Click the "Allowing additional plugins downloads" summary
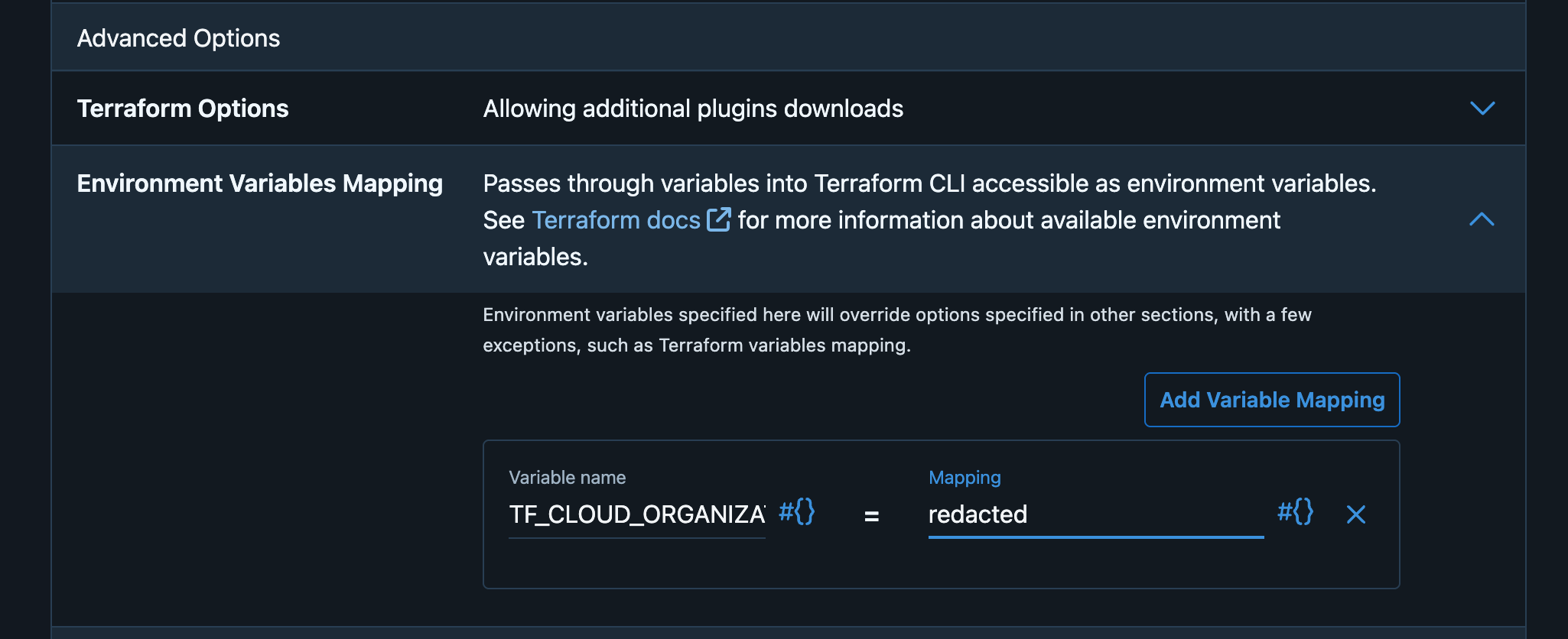Screen dimensions: 1568x639 (x=693, y=109)
